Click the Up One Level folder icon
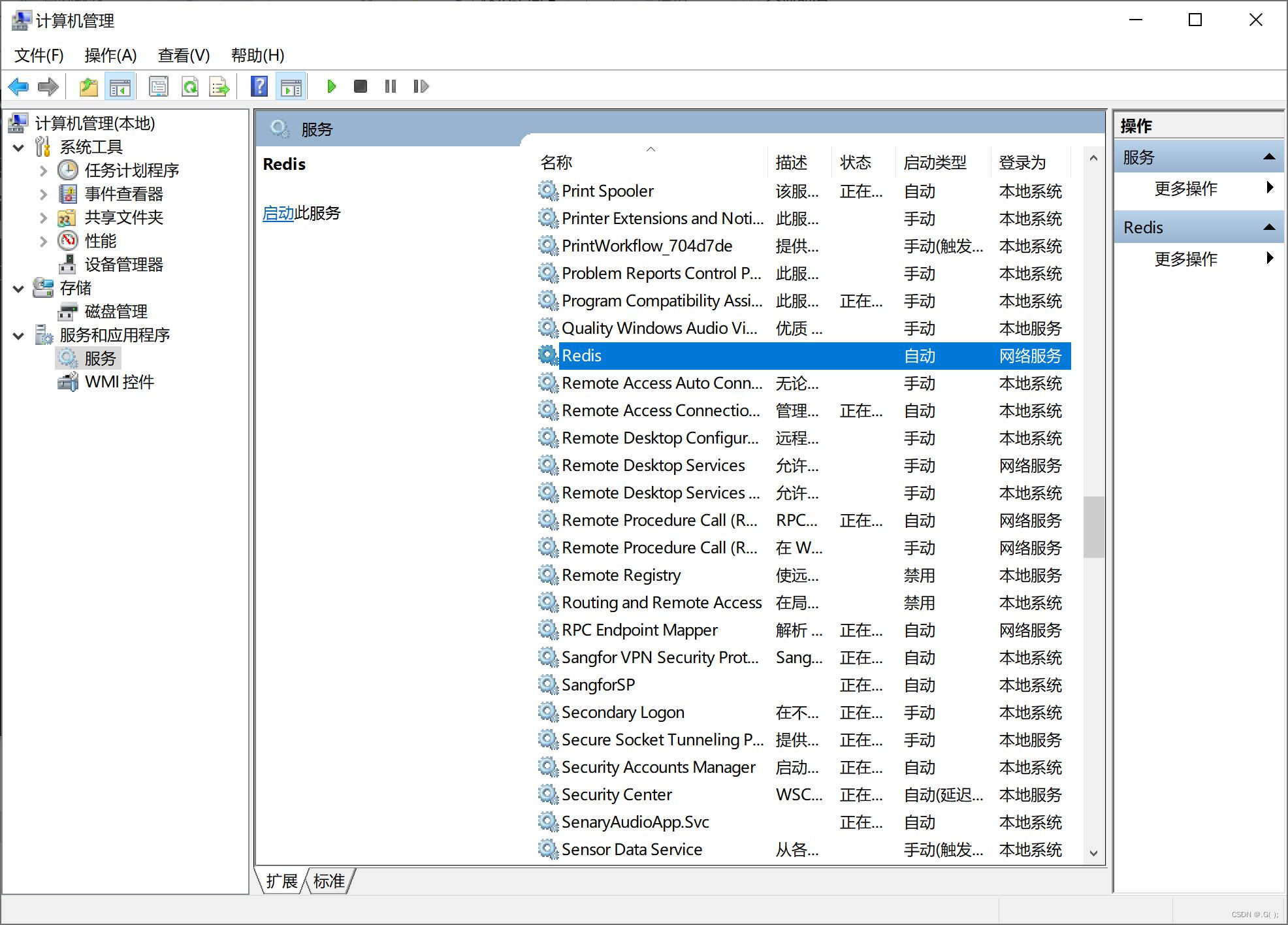This screenshot has width=1288, height=925. click(88, 86)
